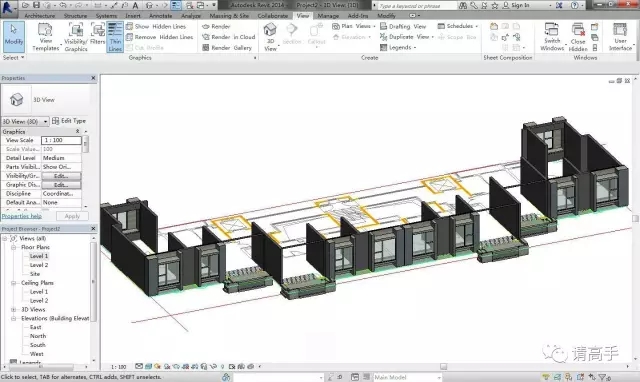This screenshot has height=382, width=640.
Task: Click the Render tool
Action: click(216, 26)
